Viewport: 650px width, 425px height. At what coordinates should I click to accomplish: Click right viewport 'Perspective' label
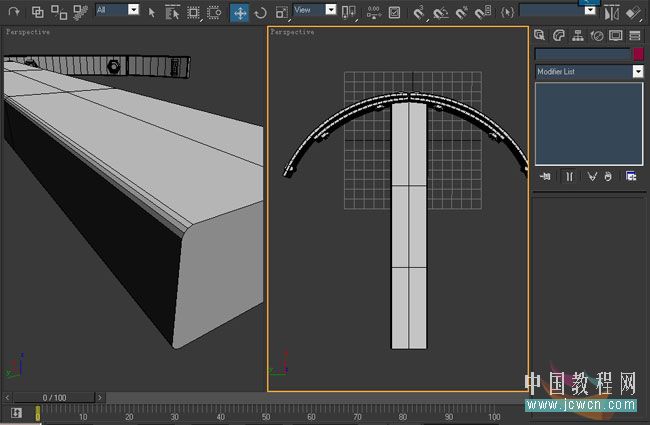292,32
